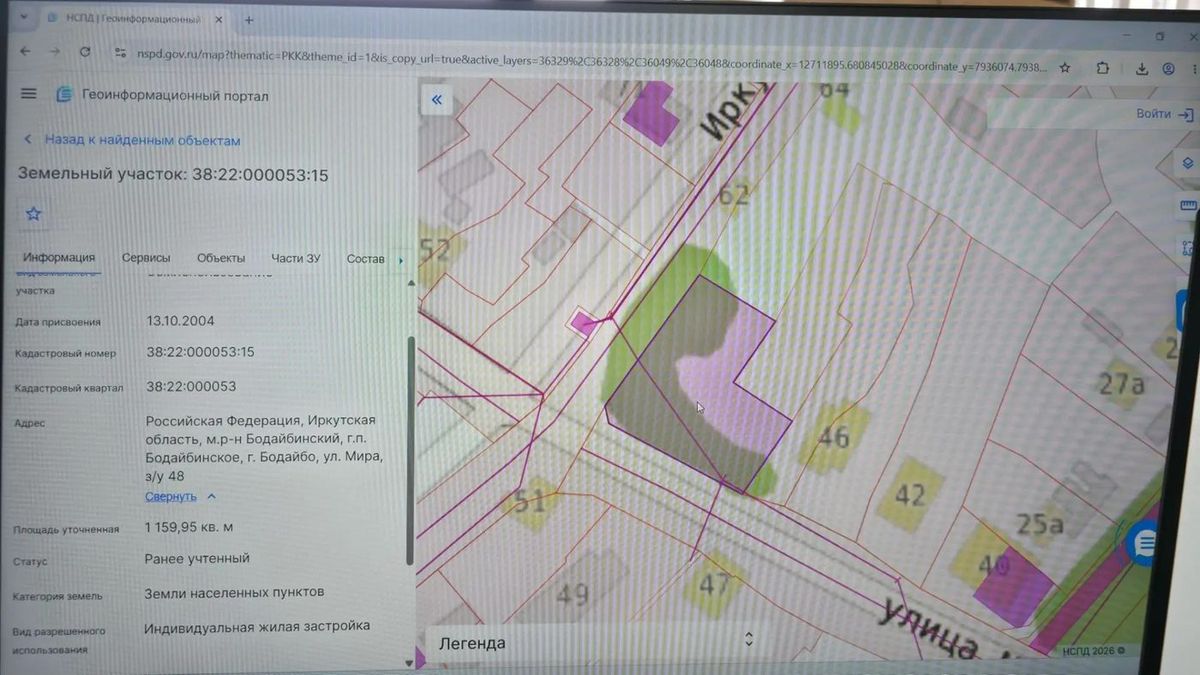Click the status value Ранее учтенный
This screenshot has height=675, width=1200.
197,558
